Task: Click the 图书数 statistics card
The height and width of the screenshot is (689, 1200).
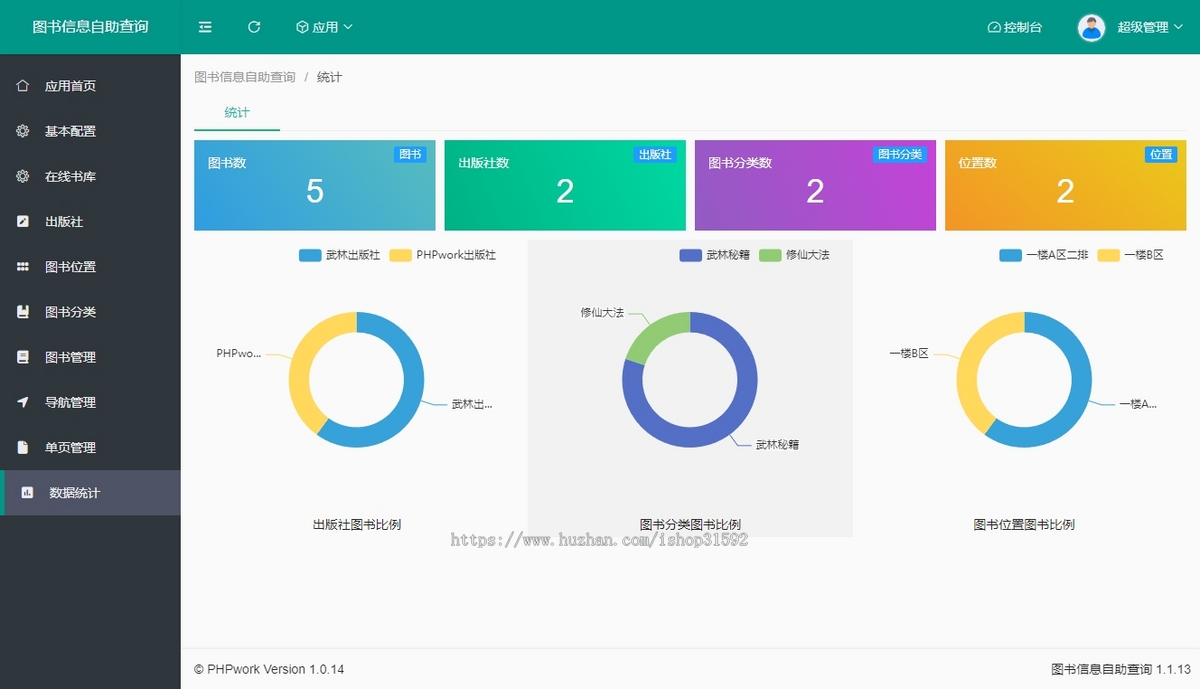Action: coord(315,185)
